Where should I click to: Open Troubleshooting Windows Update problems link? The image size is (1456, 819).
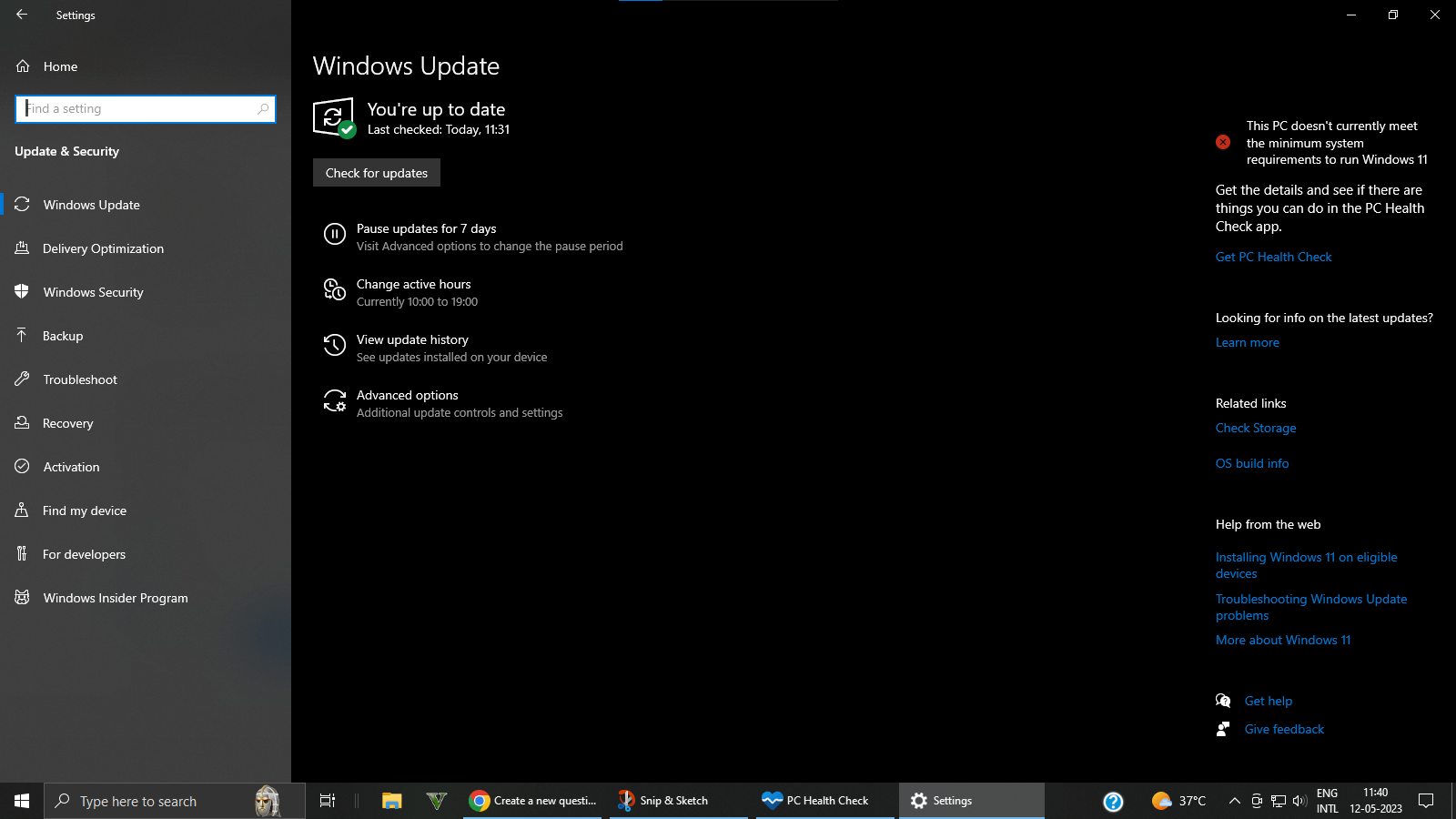pos(1311,607)
